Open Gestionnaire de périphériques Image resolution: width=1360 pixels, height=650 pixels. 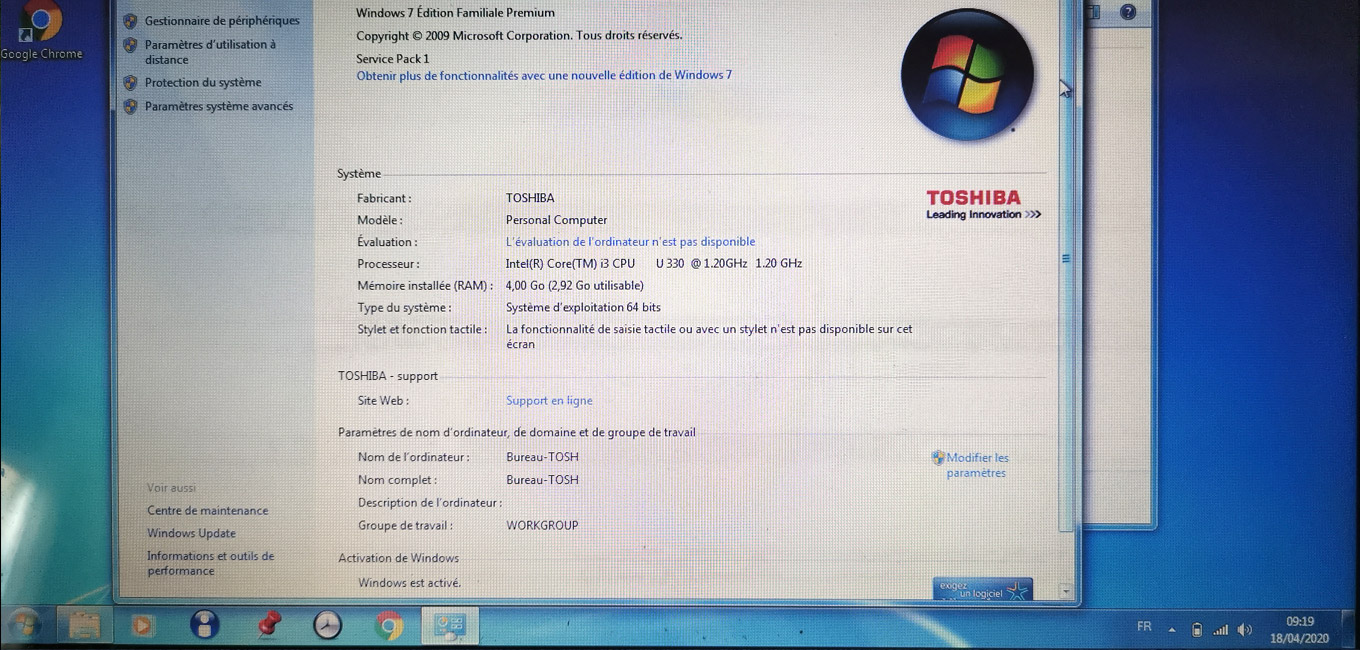click(x=222, y=20)
